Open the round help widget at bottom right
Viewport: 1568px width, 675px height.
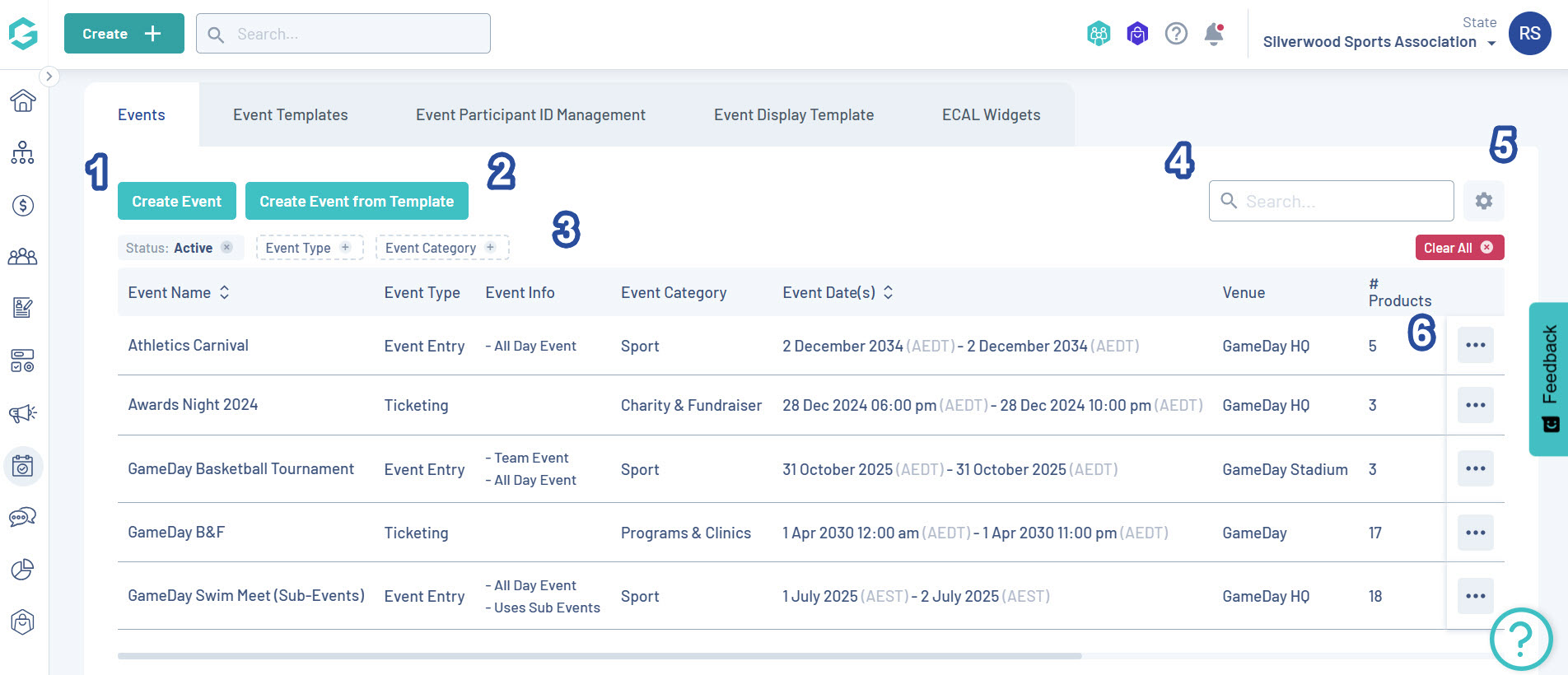[x=1521, y=639]
